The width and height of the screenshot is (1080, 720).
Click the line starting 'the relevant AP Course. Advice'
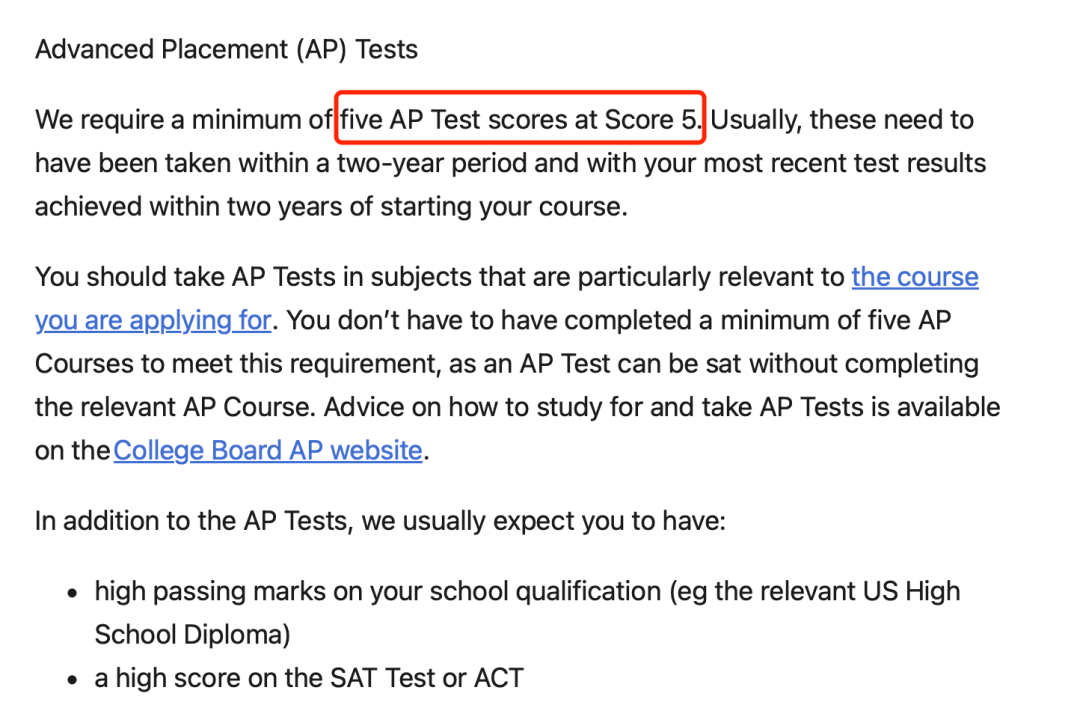[517, 407]
